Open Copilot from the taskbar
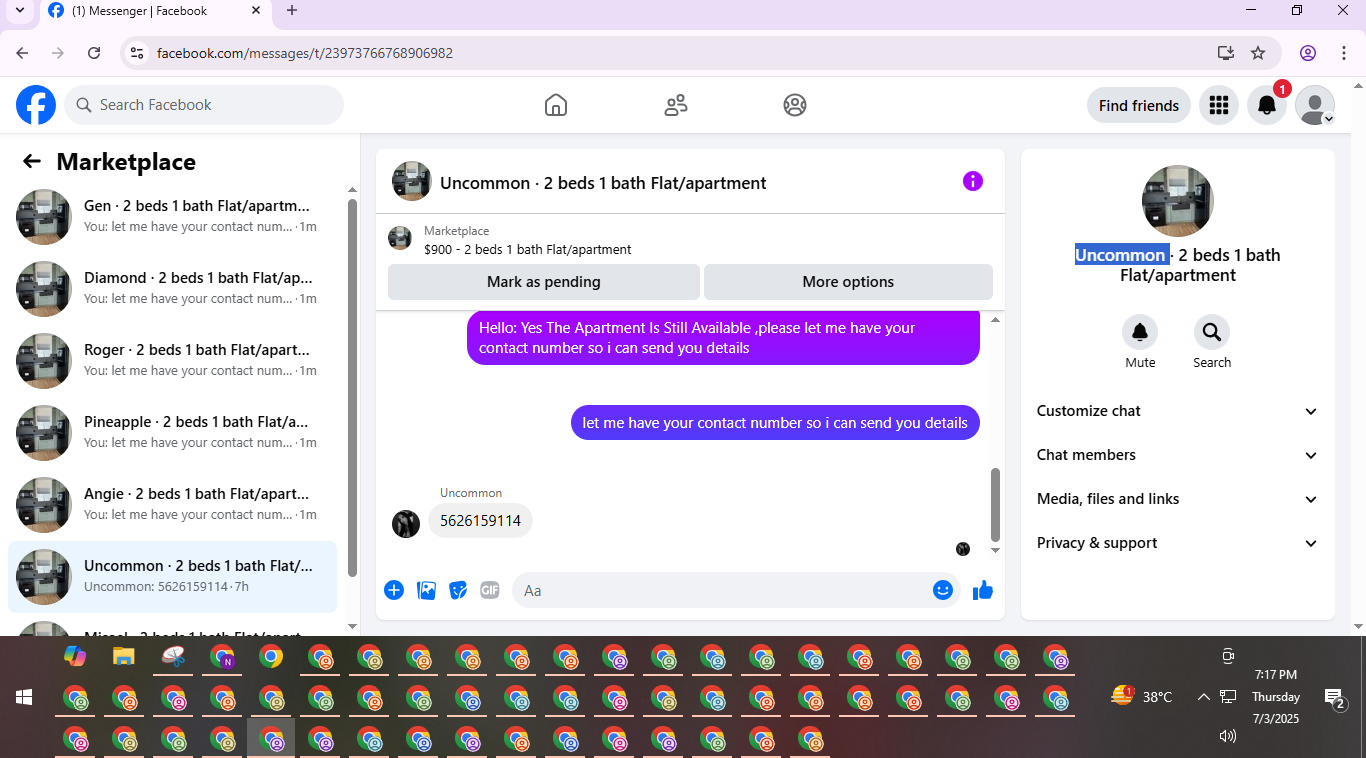 tap(75, 656)
